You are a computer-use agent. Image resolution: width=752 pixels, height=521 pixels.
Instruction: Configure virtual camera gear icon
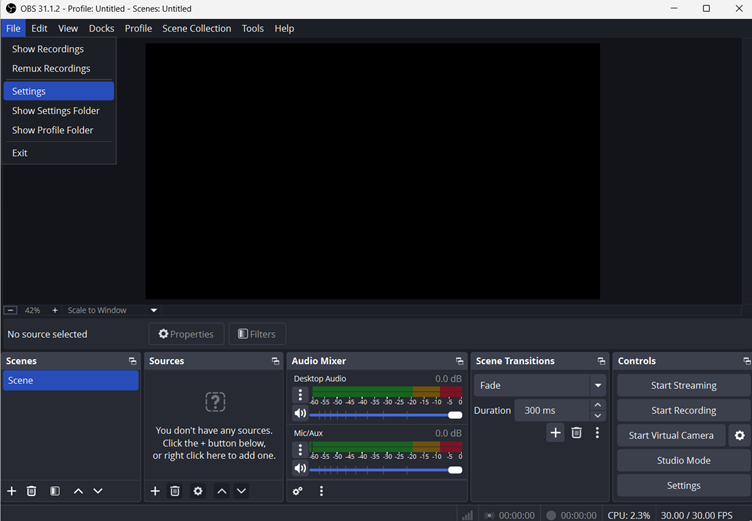(x=740, y=435)
